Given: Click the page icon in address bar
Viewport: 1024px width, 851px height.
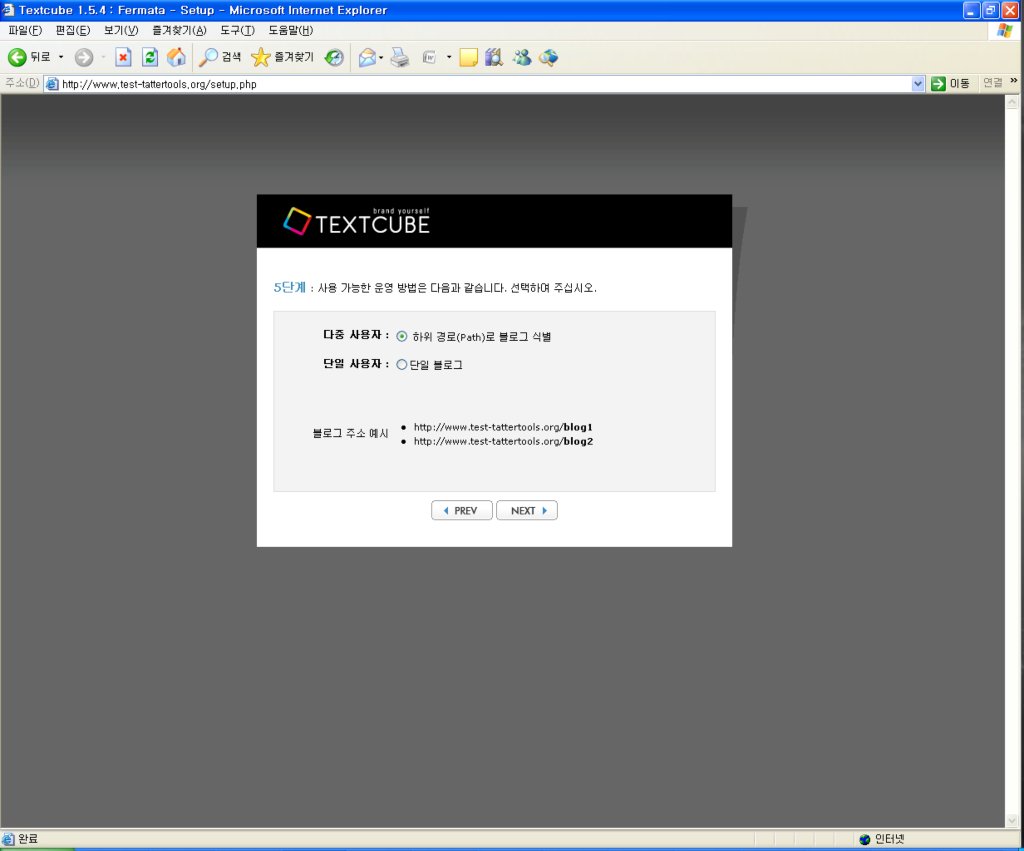Looking at the screenshot, I should (52, 84).
